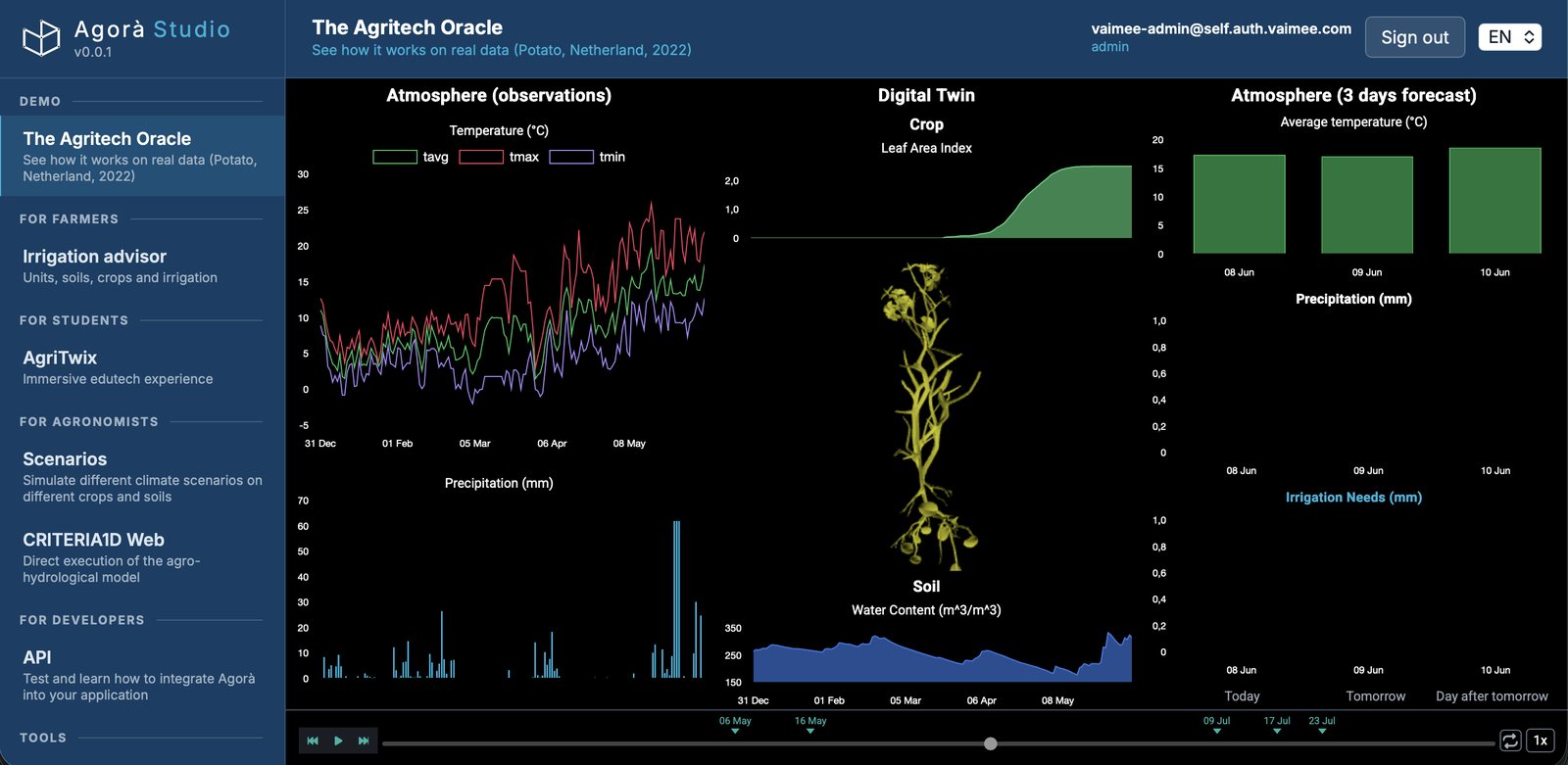Jump to the 09 Jul timeline marker

[x=1216, y=724]
